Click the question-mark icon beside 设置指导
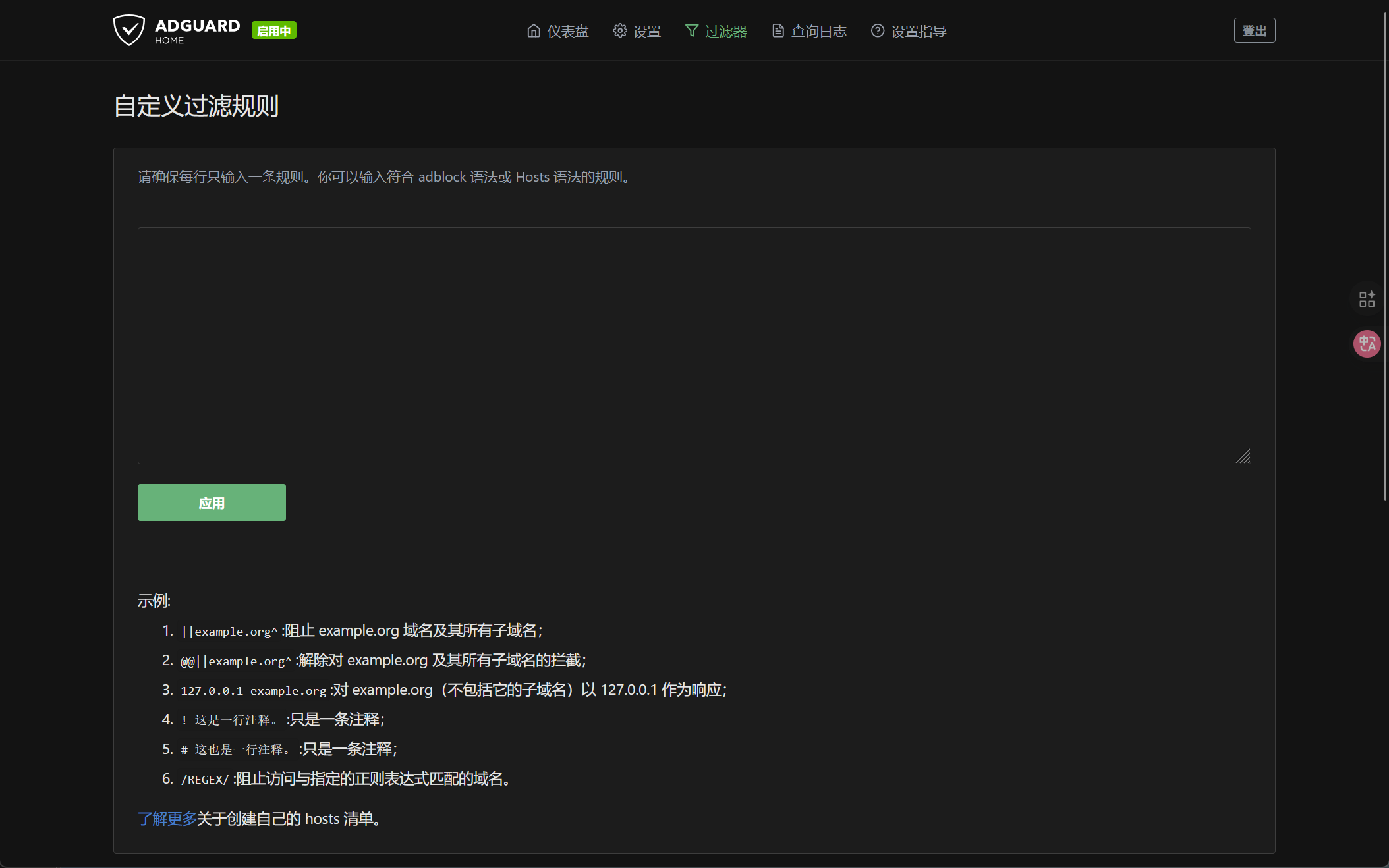This screenshot has width=1389, height=868. pos(877,30)
